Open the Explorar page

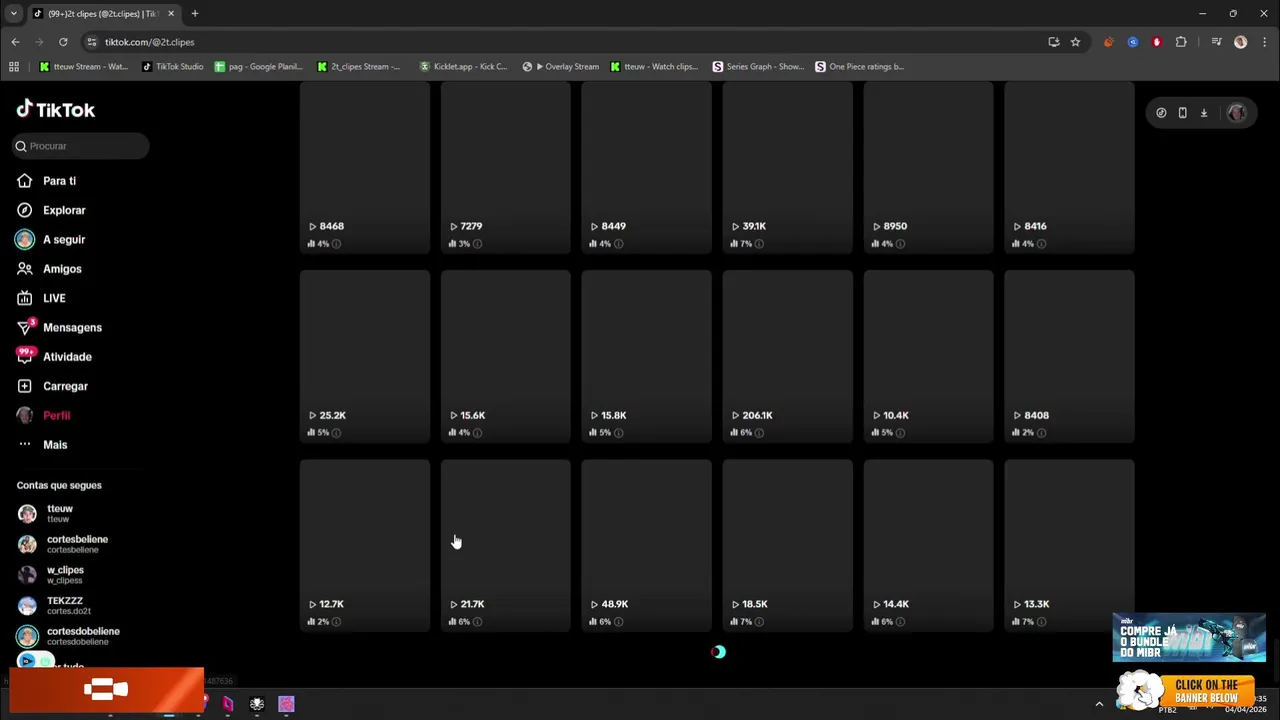(x=64, y=210)
